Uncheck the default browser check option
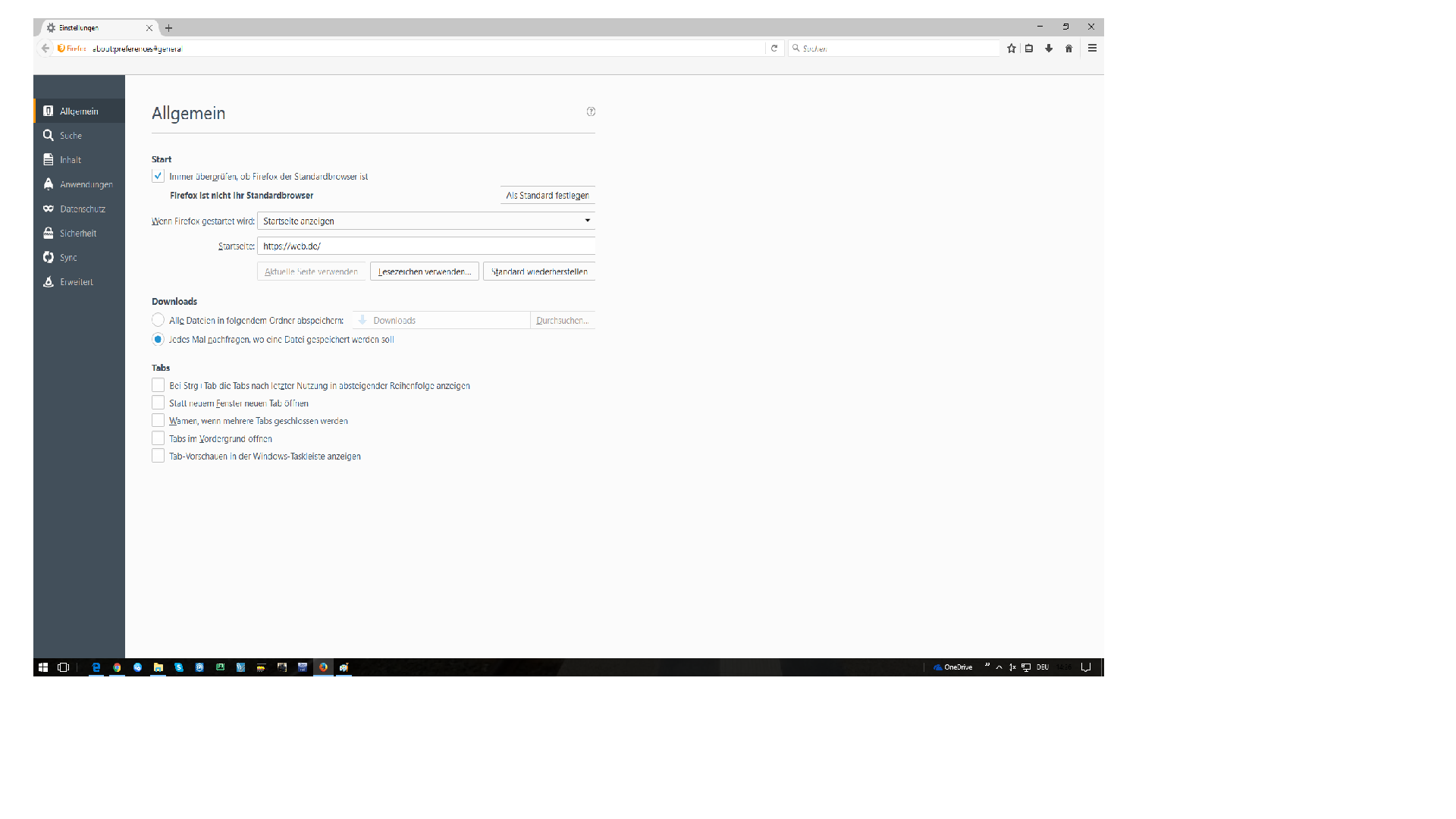Viewport: 1456px width, 819px height. [158, 176]
